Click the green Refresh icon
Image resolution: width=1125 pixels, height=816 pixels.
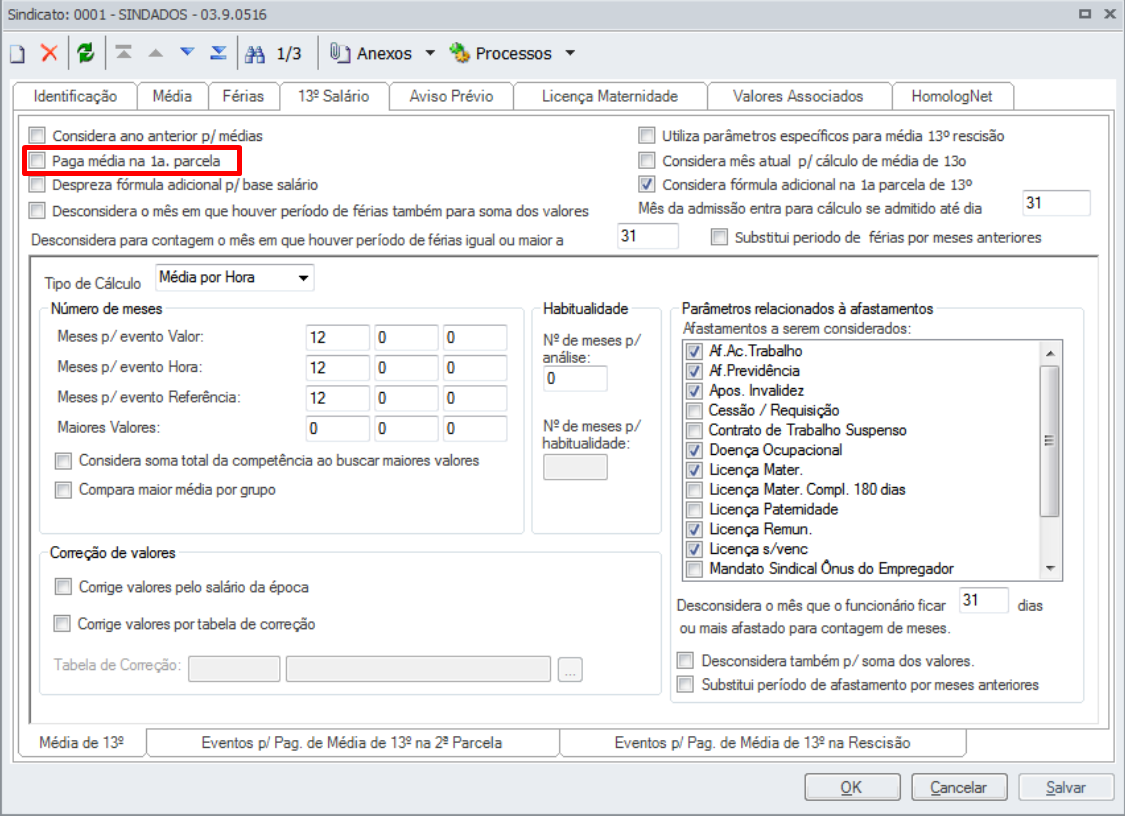pyautogui.click(x=85, y=53)
